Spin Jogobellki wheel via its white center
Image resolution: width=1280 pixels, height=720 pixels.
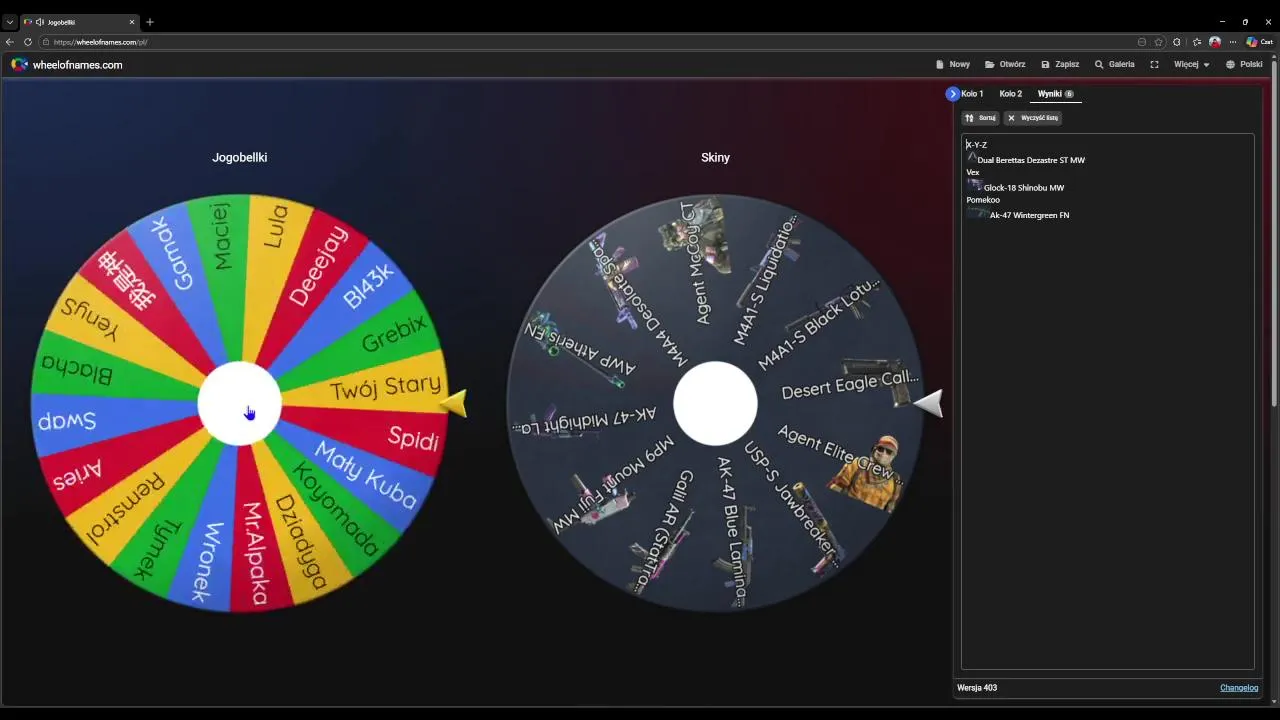coord(240,403)
